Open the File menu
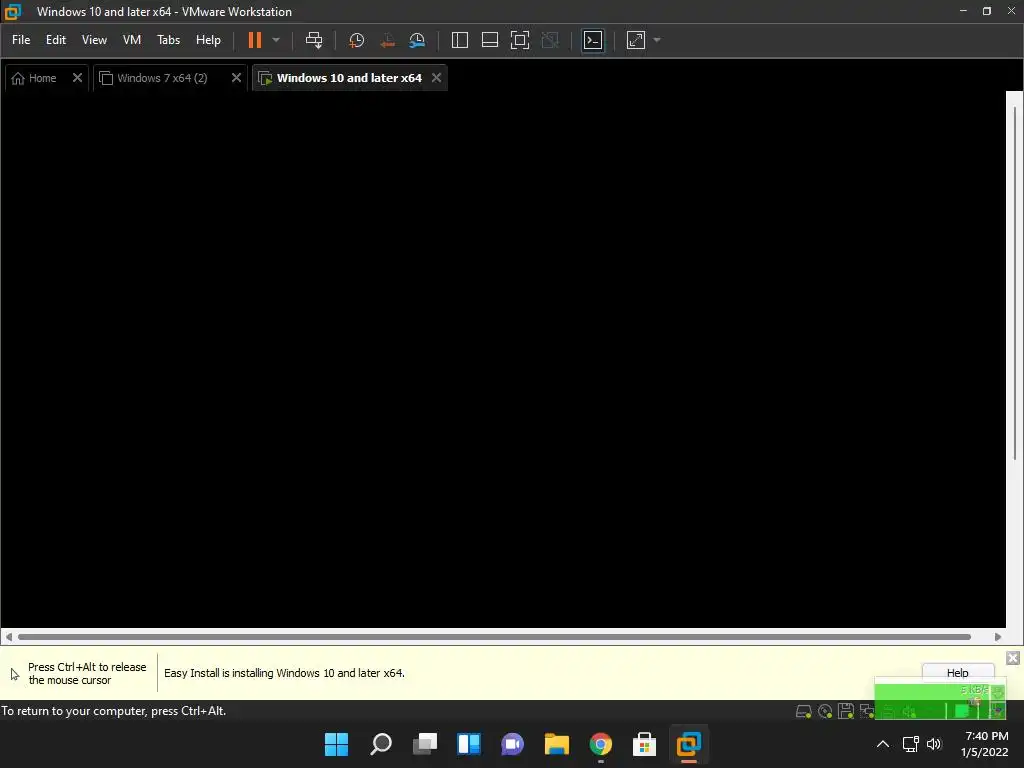 point(21,40)
